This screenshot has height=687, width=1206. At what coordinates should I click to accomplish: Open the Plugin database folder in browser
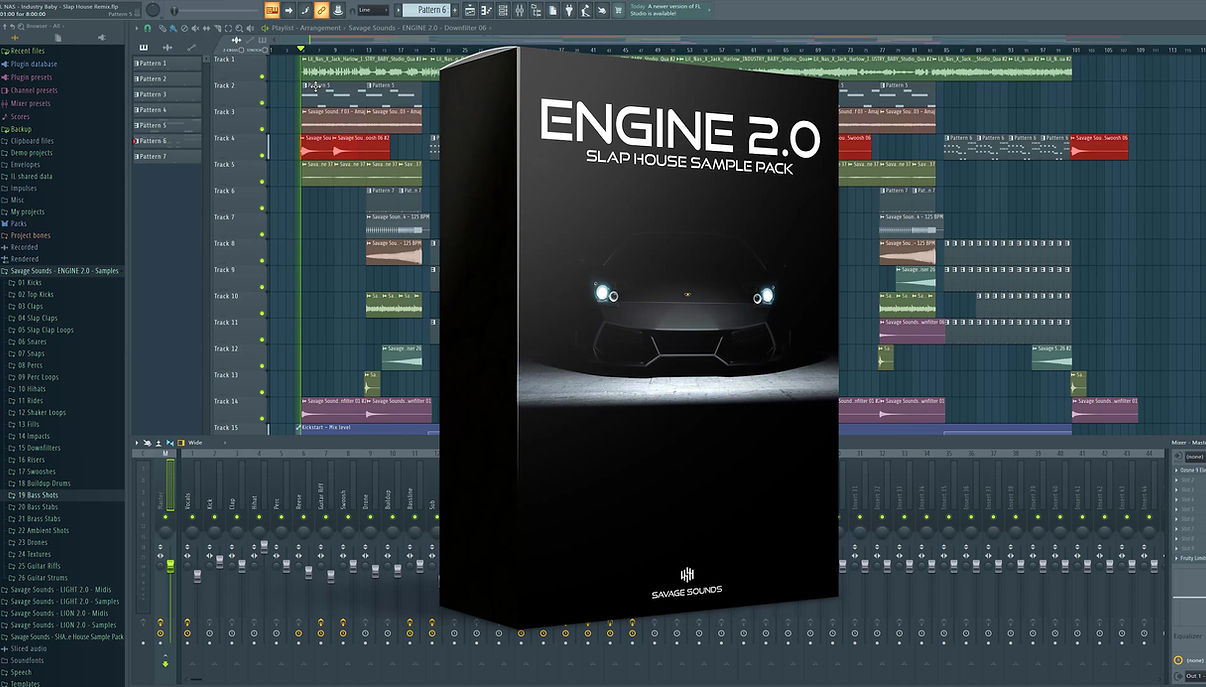[34, 64]
